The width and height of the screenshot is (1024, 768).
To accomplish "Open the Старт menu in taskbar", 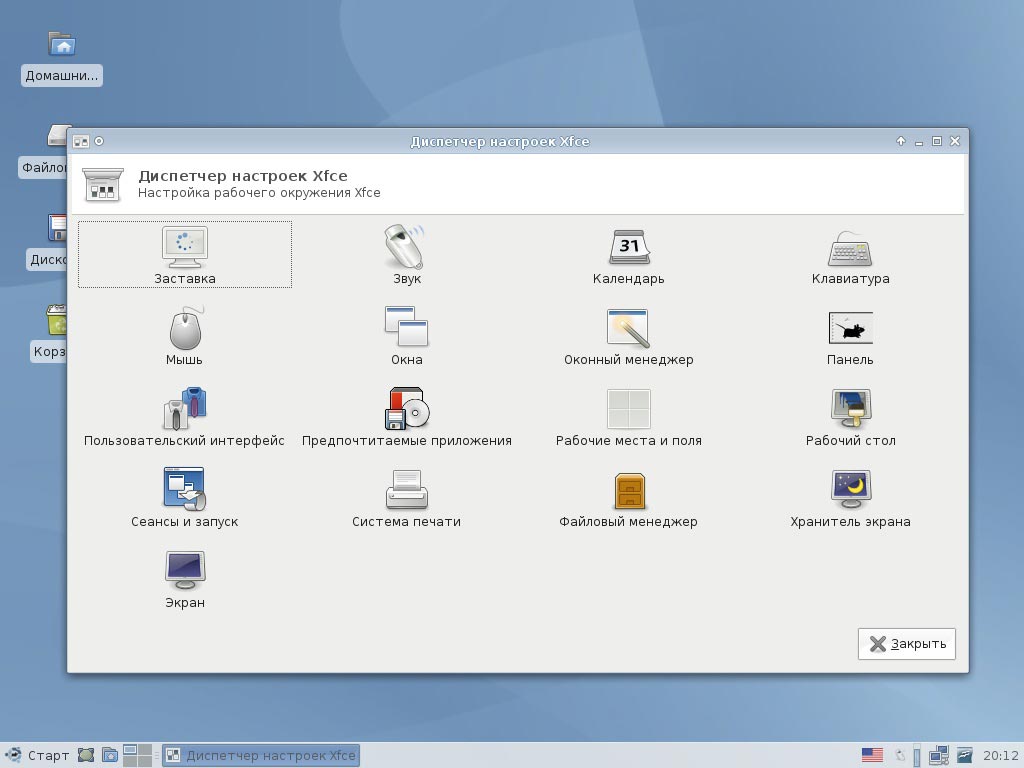I will (38, 755).
